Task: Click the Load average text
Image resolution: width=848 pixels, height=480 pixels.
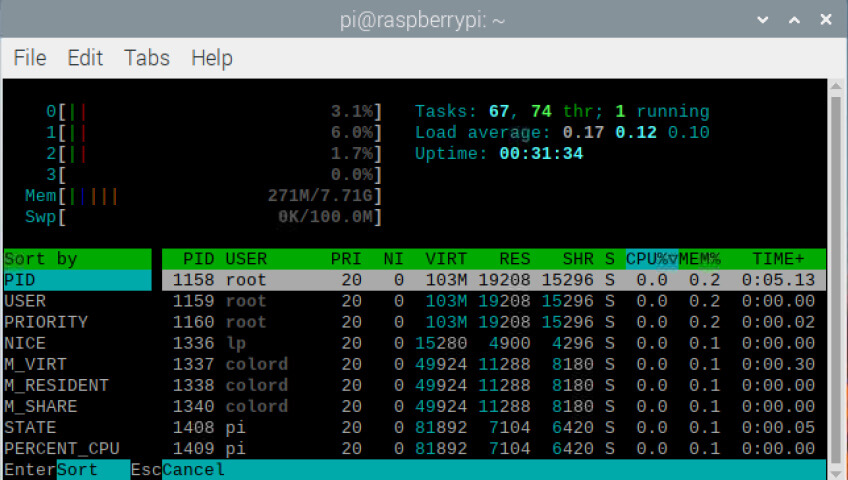Action: (562, 133)
